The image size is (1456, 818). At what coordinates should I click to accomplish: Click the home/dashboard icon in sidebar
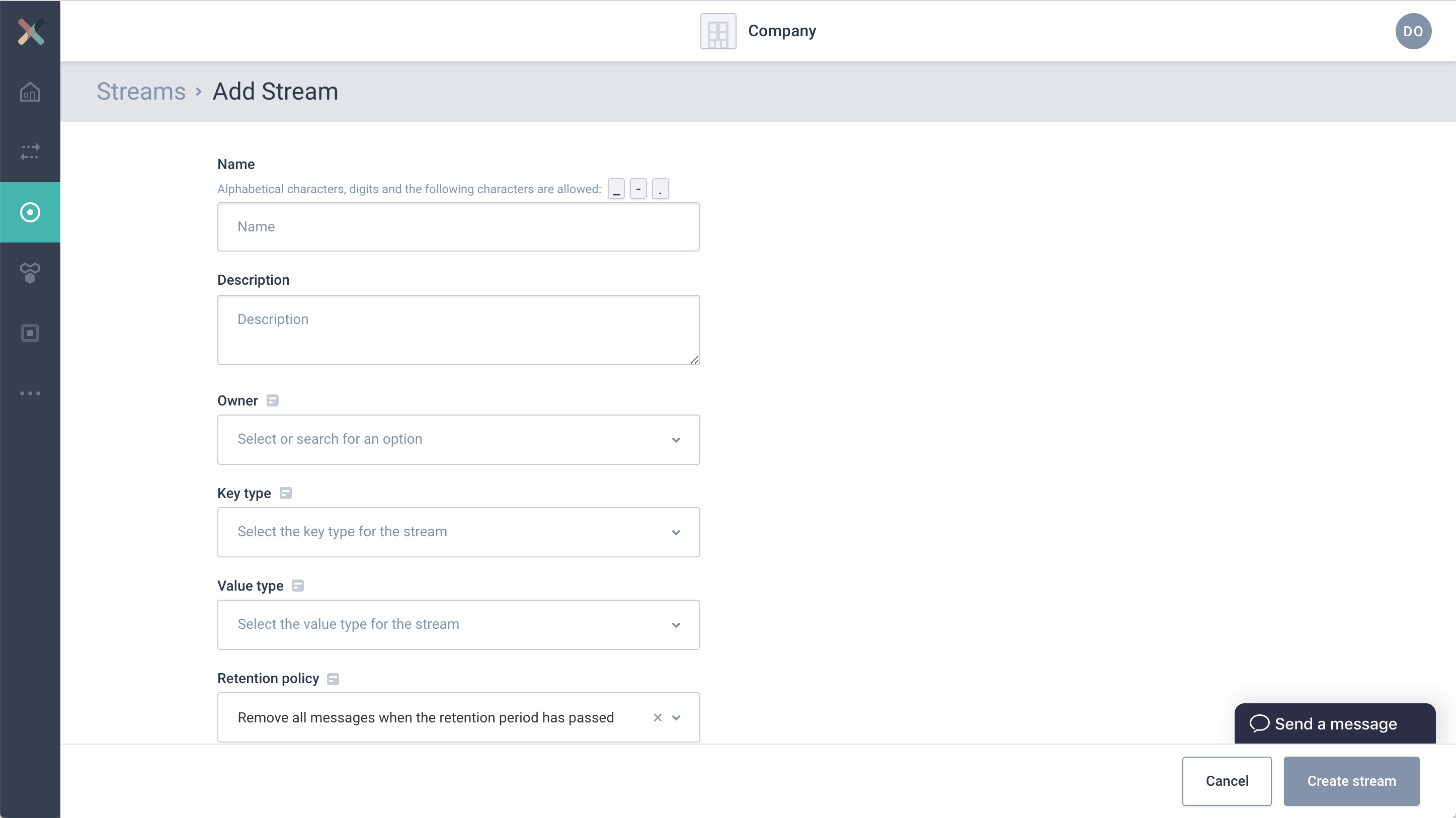(30, 91)
